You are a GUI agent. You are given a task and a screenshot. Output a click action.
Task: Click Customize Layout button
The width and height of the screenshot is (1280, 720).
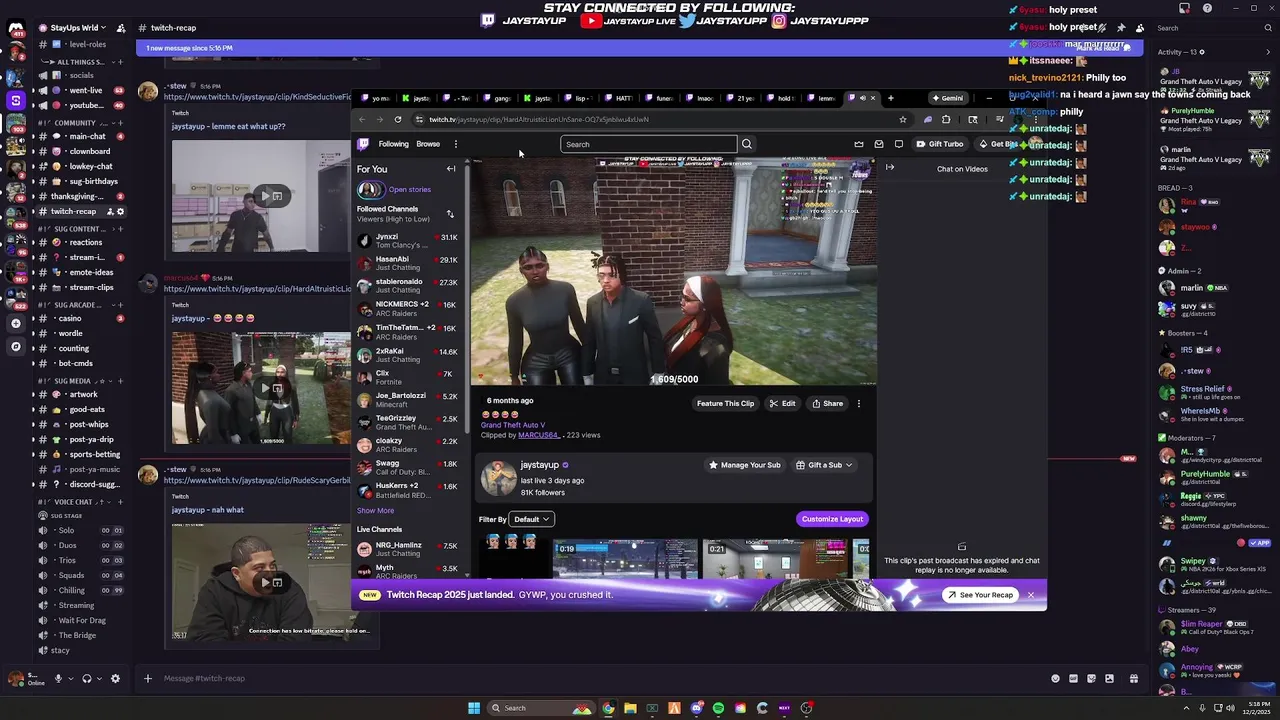tap(832, 519)
